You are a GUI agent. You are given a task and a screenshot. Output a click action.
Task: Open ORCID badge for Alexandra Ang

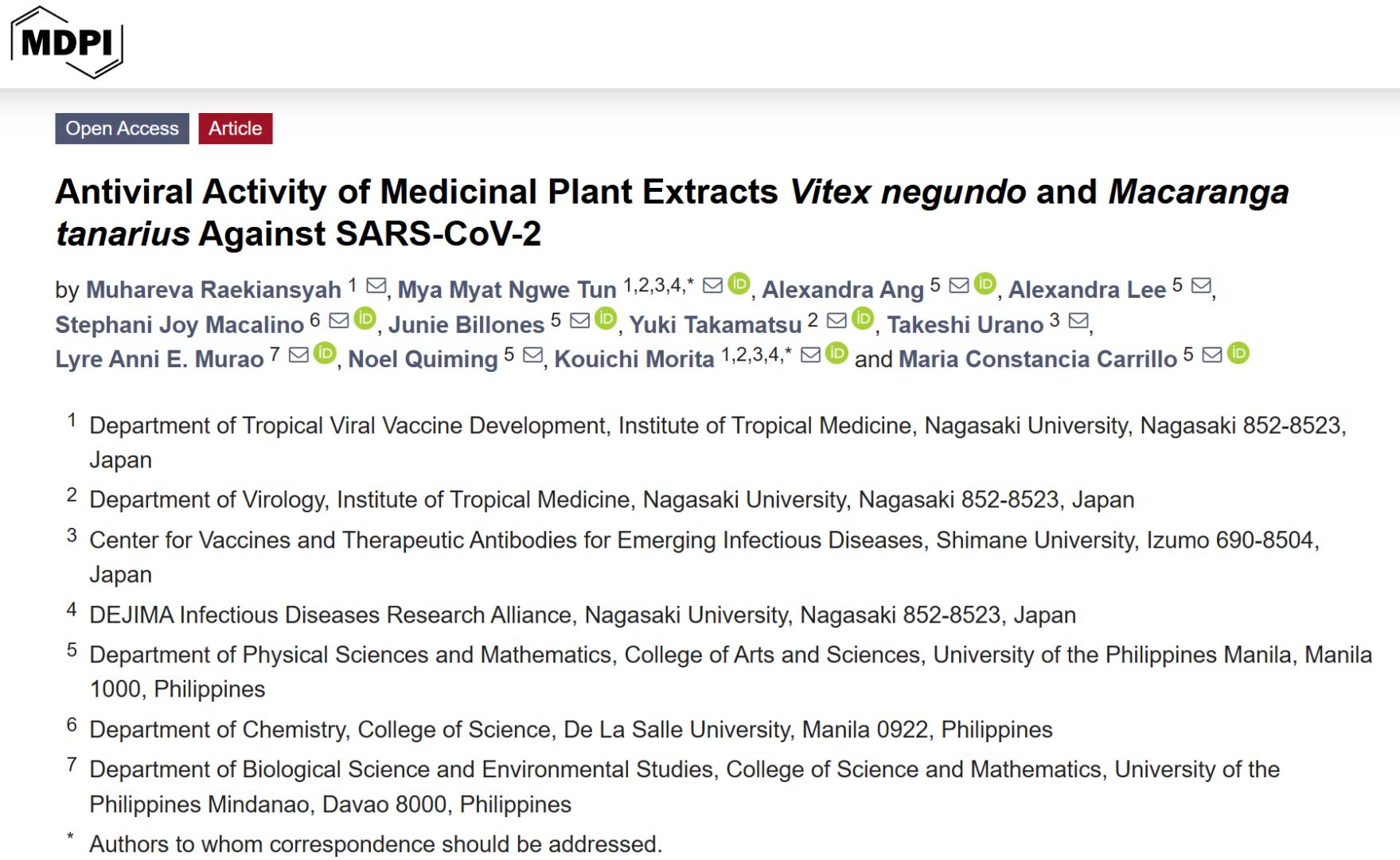985,283
